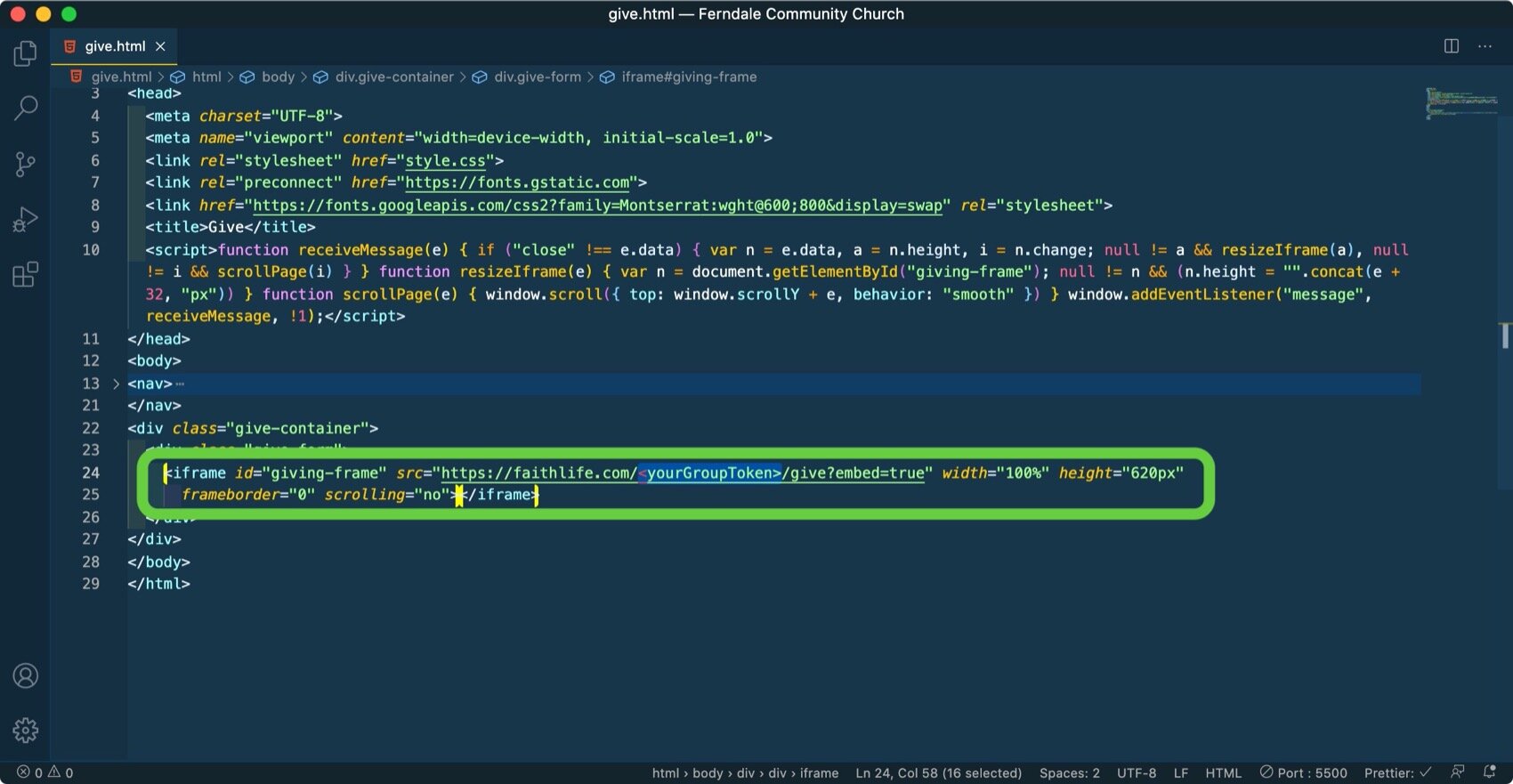Click the code minimap overview
This screenshot has height=784, width=1513.
point(1460,102)
